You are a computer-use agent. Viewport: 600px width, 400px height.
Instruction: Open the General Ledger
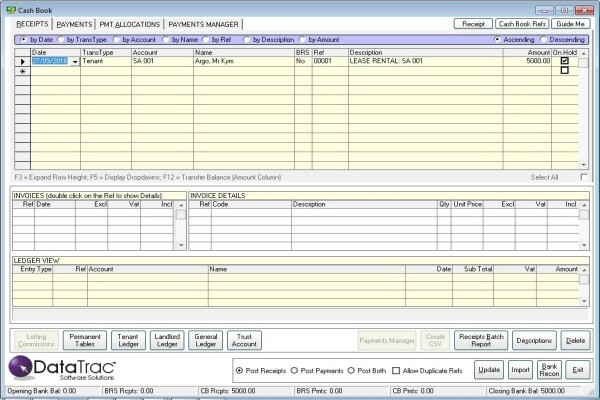(205, 340)
